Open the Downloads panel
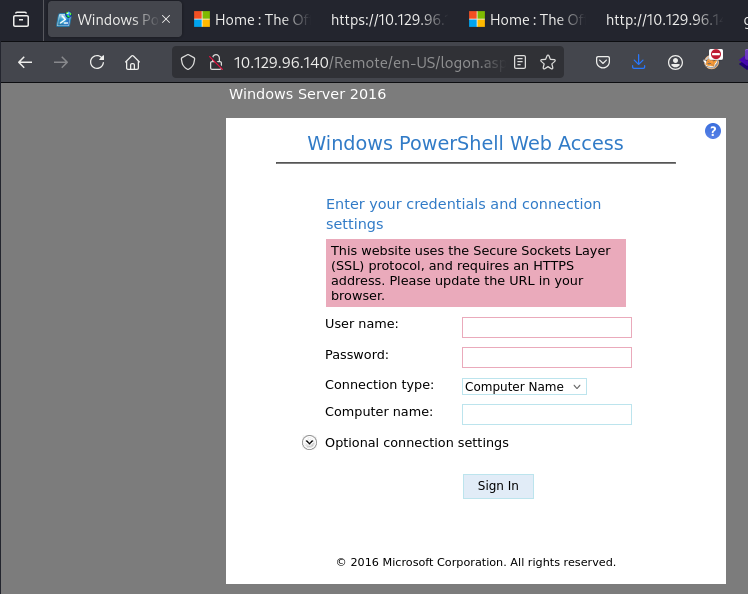Viewport: 748px width, 594px height. (x=639, y=62)
